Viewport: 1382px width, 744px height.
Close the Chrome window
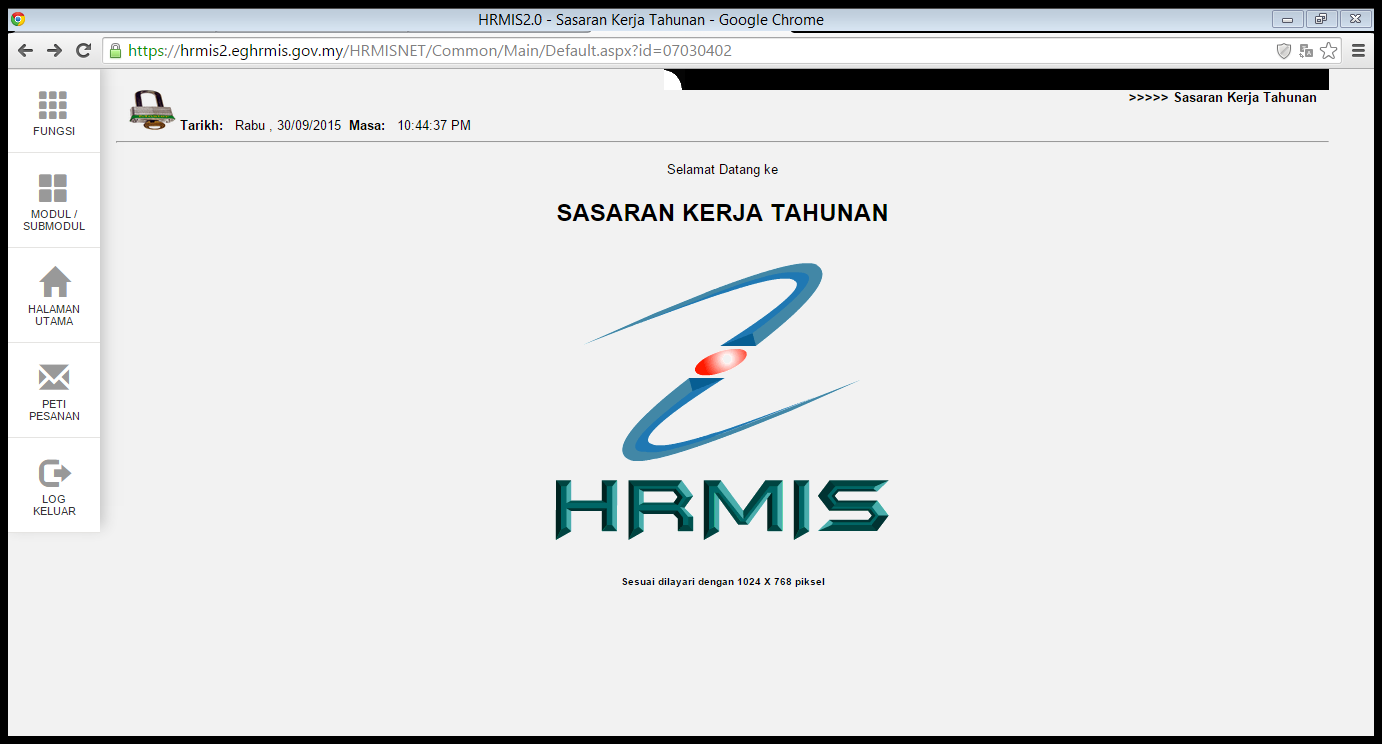1356,19
